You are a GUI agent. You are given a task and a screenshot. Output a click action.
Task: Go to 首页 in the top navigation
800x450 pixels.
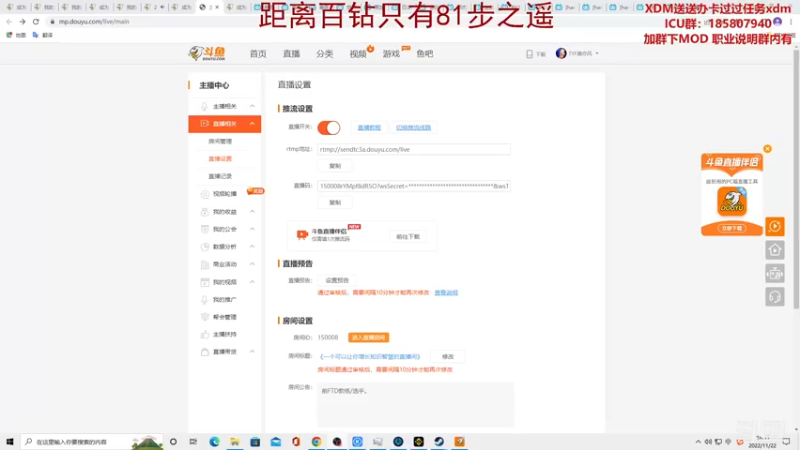(x=258, y=54)
